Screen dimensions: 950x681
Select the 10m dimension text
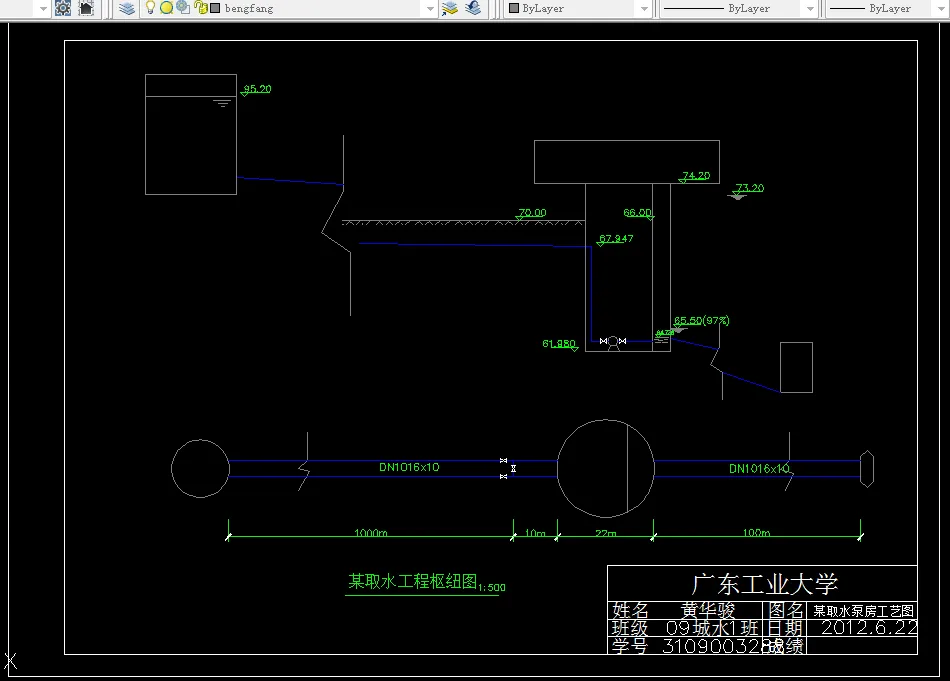click(535, 533)
